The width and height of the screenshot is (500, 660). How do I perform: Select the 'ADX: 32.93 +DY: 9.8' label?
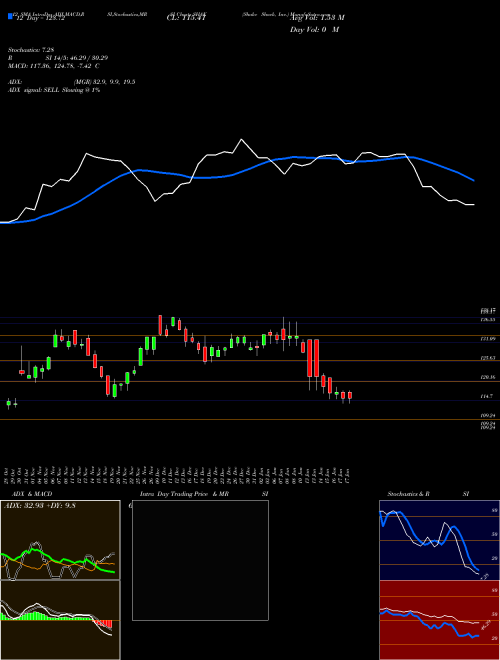pos(40,506)
